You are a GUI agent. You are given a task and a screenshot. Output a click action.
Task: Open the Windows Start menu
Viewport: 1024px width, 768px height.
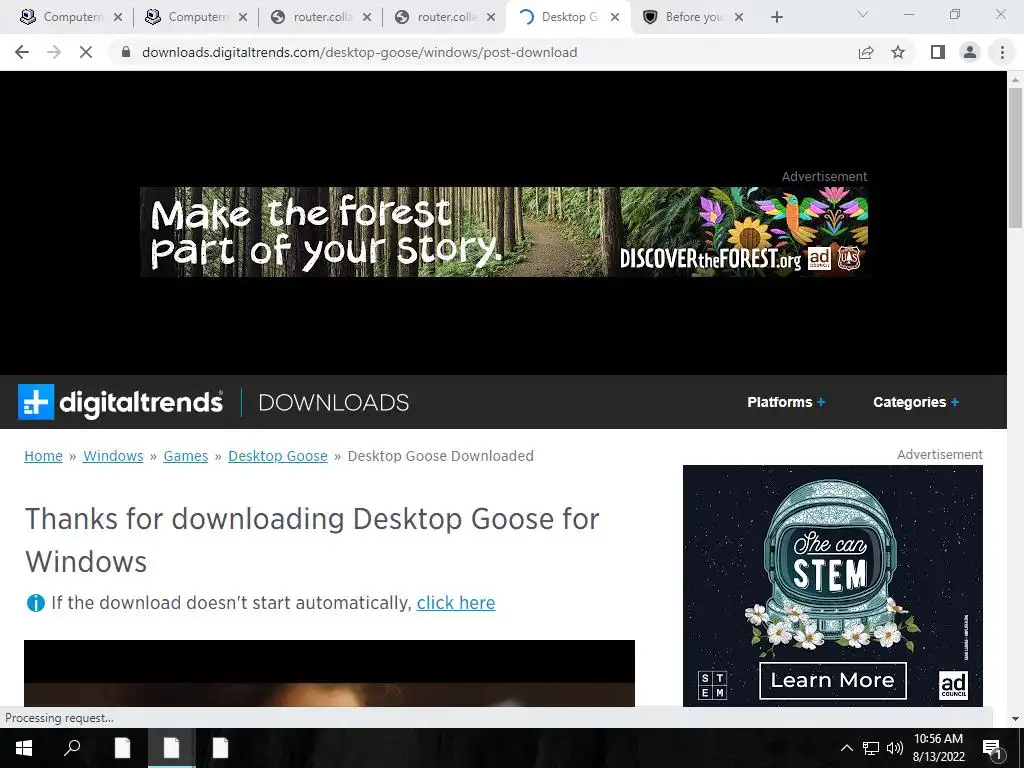pyautogui.click(x=24, y=748)
